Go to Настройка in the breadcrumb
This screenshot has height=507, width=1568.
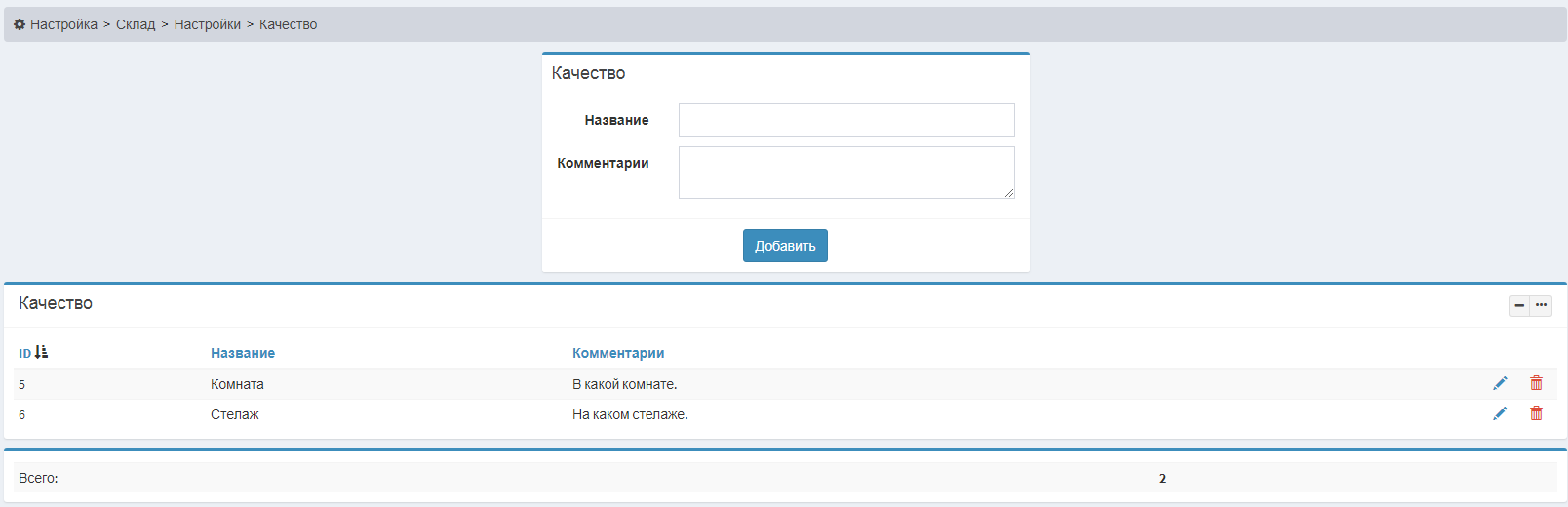point(63,24)
